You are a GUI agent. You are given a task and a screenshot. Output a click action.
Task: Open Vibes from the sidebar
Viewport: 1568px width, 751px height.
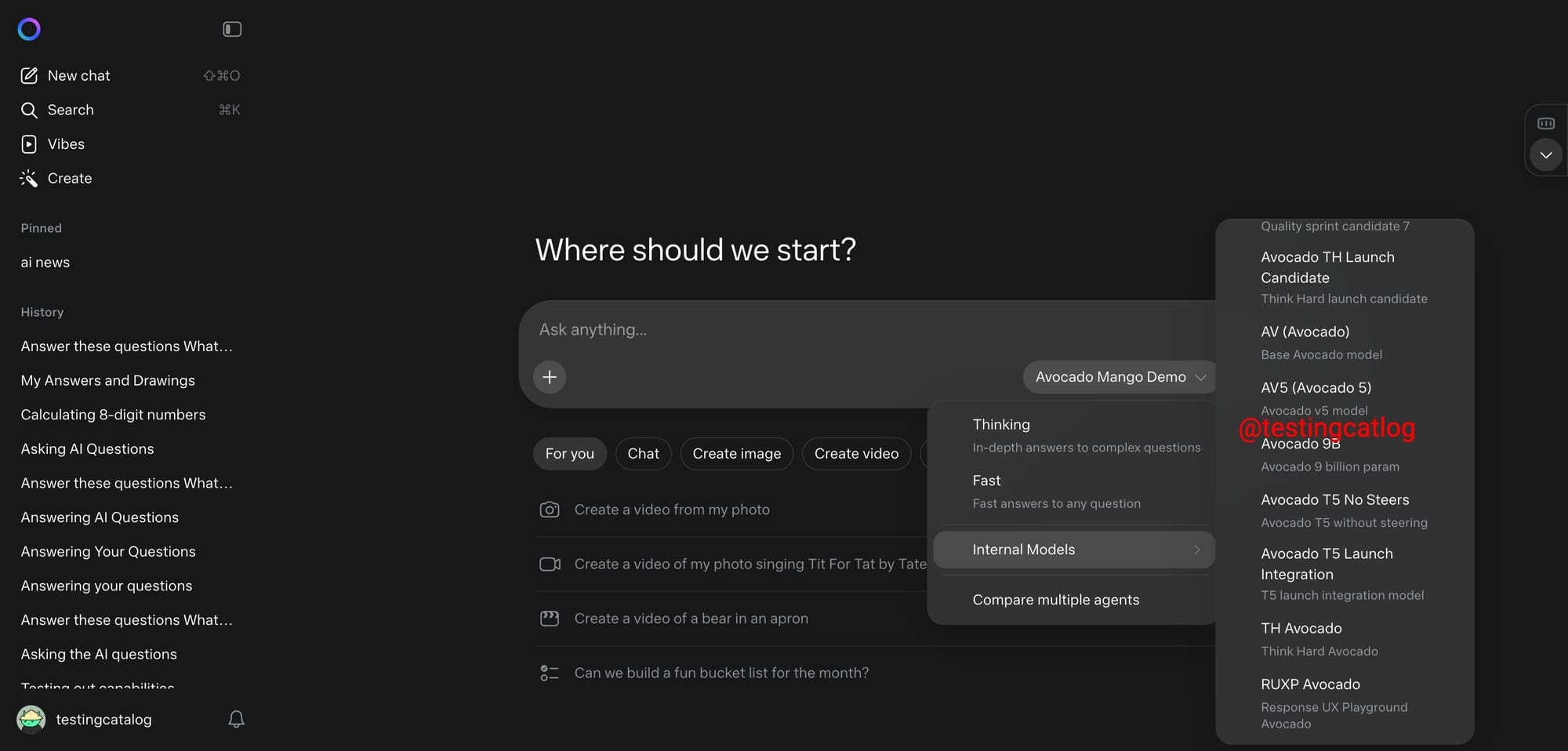pos(66,144)
